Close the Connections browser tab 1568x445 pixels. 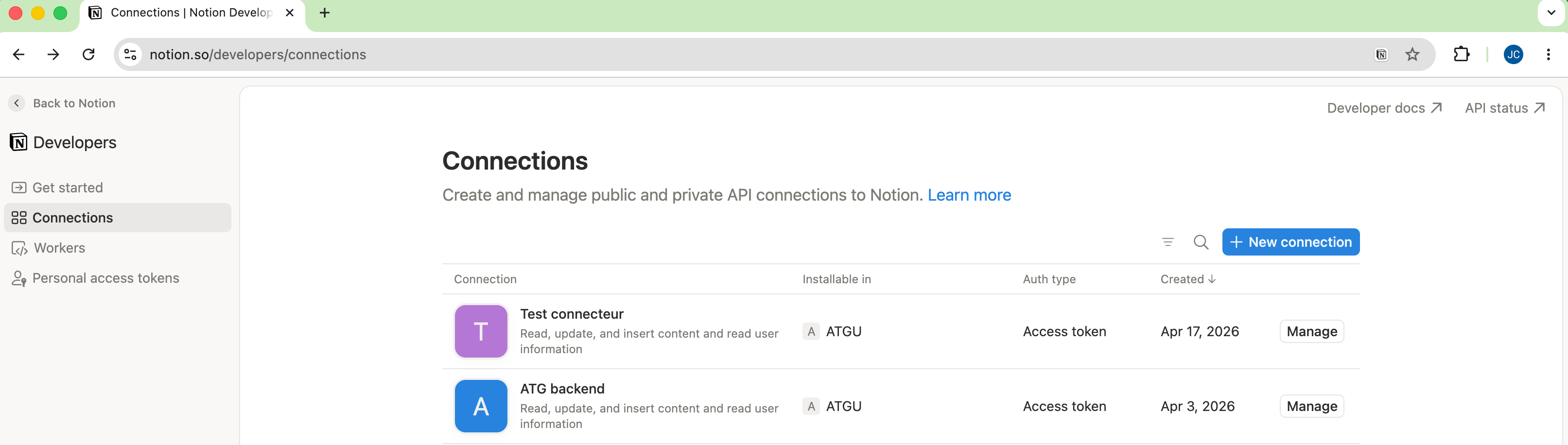[x=290, y=13]
